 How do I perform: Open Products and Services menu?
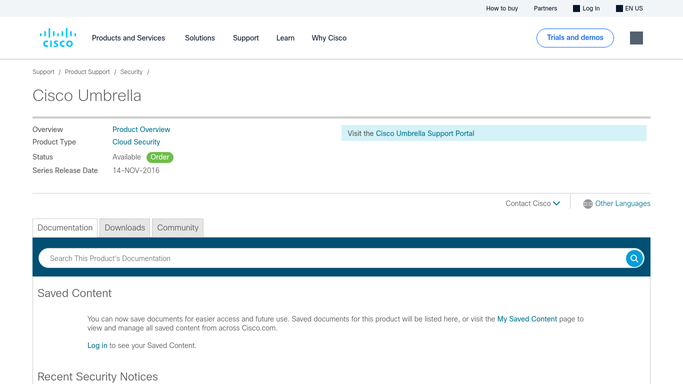click(128, 38)
